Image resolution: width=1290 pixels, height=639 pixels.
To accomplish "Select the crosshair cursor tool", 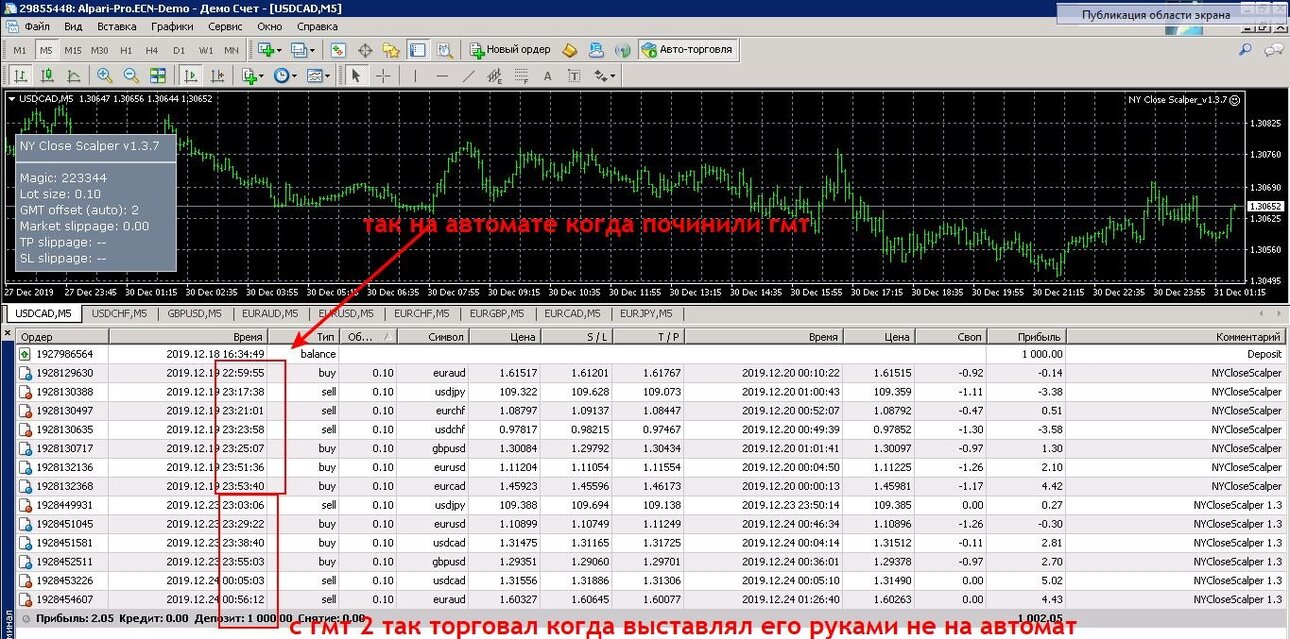I will [x=383, y=75].
